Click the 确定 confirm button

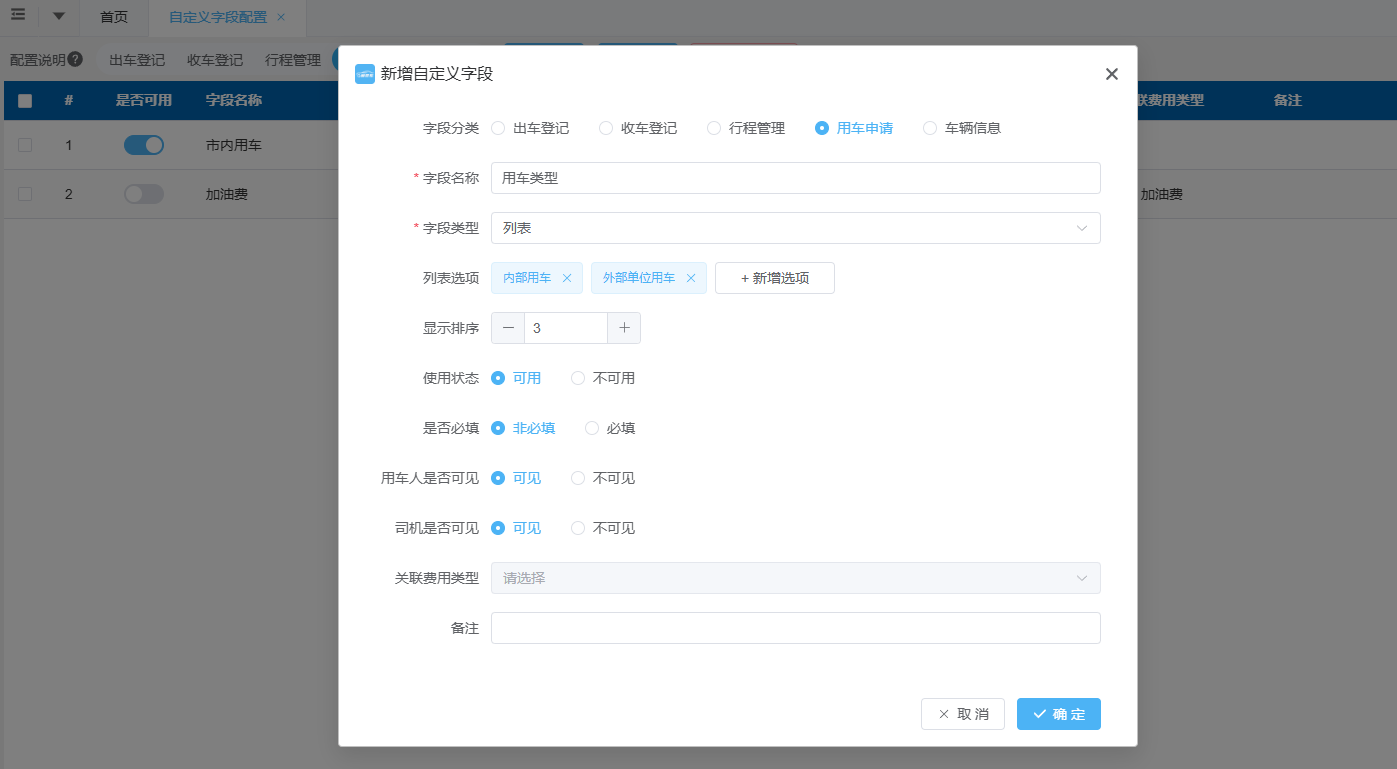[1058, 714]
